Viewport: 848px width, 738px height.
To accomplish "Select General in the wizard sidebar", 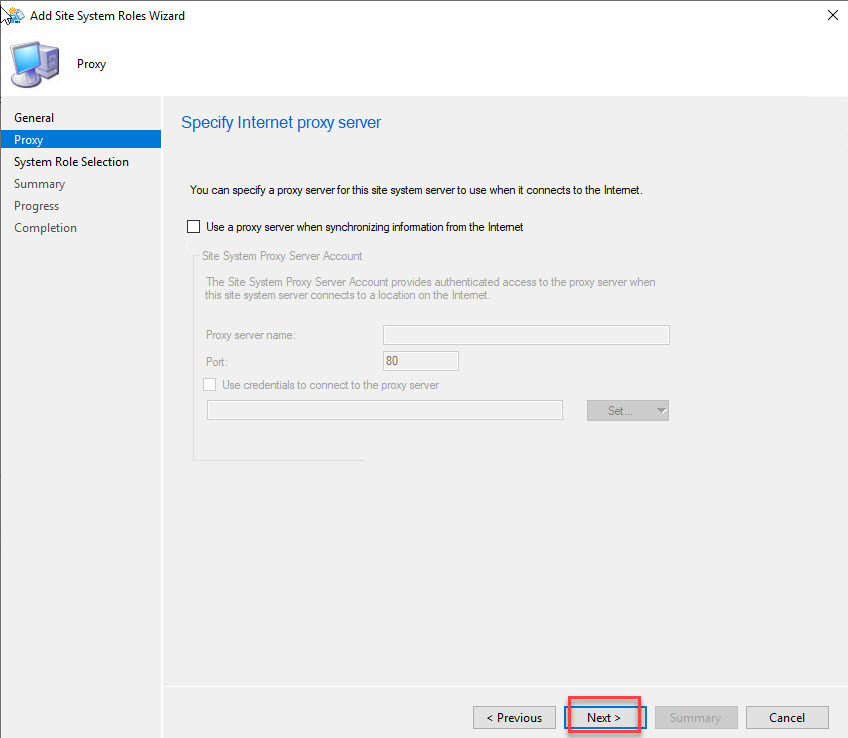I will pyautogui.click(x=34, y=118).
